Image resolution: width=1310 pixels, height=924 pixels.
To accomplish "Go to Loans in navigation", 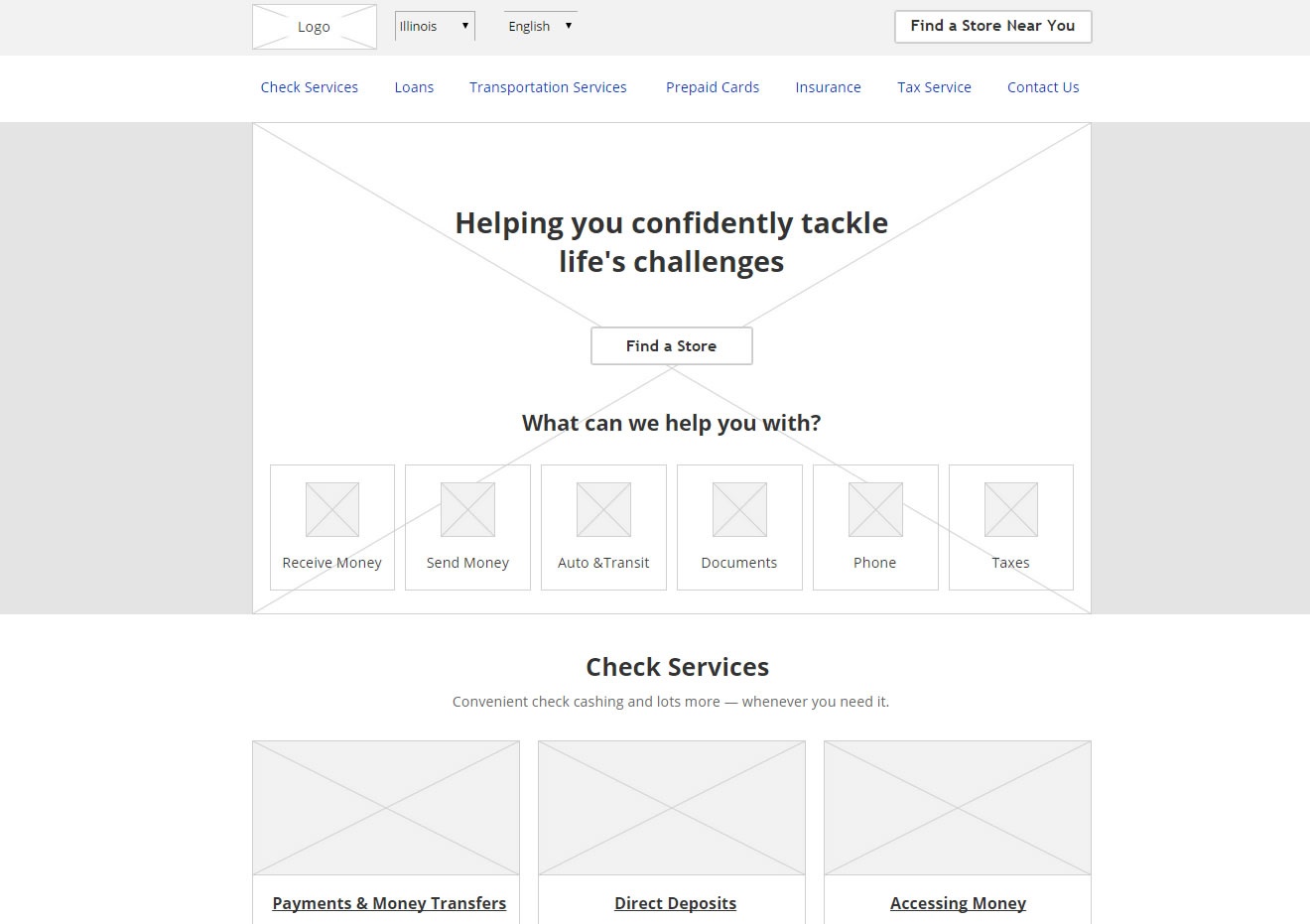I will (414, 87).
